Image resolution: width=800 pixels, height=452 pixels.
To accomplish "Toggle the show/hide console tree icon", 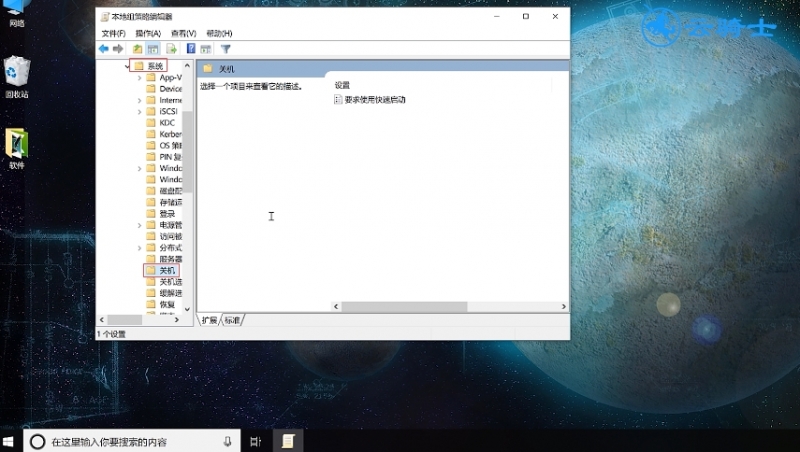I will [x=153, y=49].
